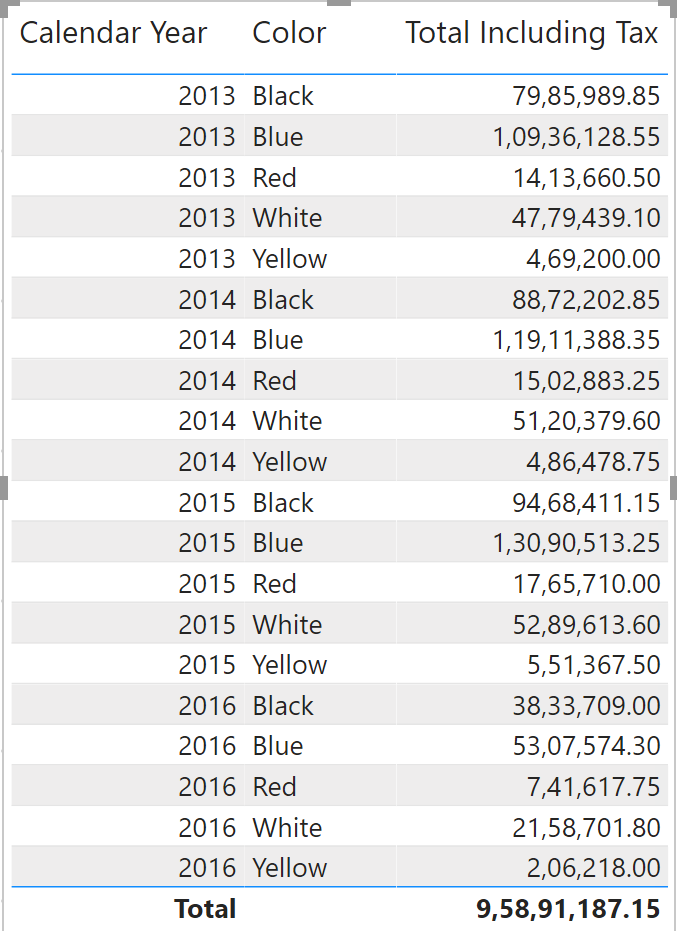Click the 2013 Blue color cell
Screen dimensions: 677x931
tap(277, 137)
